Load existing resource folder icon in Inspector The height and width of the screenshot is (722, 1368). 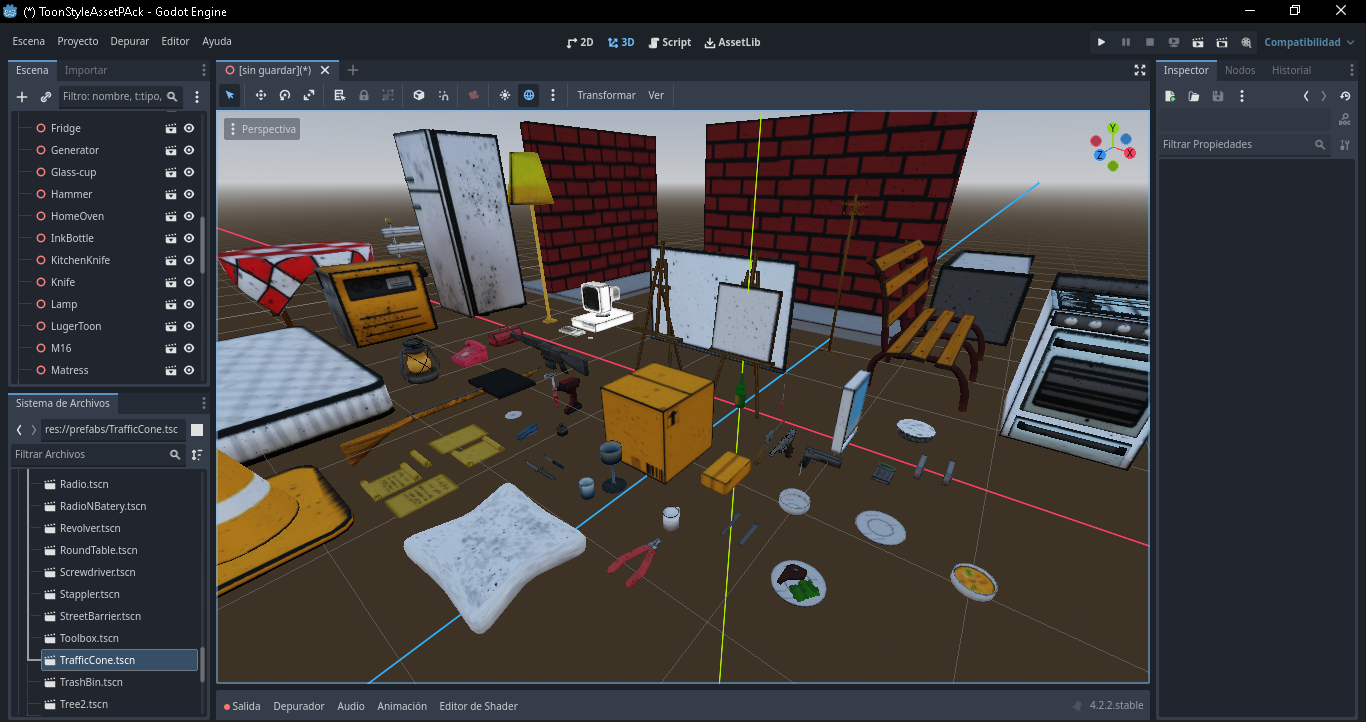coord(1194,96)
